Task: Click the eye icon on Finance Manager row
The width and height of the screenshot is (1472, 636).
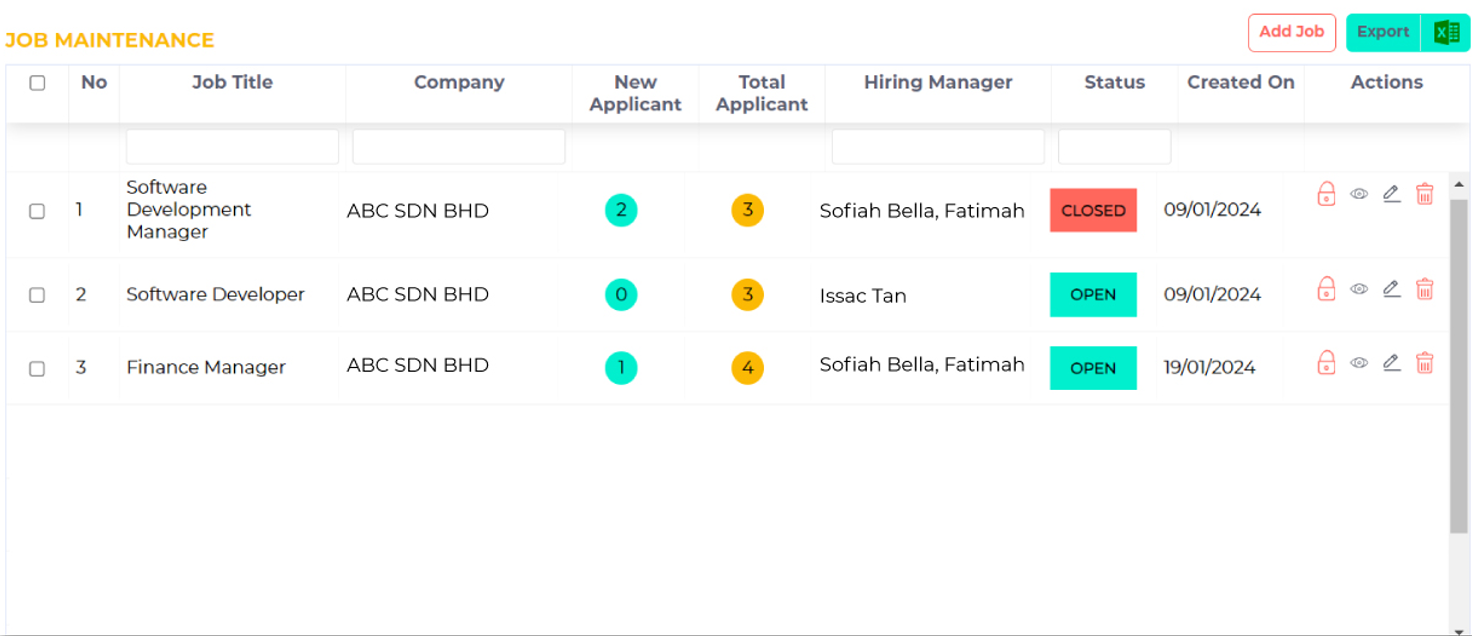Action: [x=1358, y=363]
